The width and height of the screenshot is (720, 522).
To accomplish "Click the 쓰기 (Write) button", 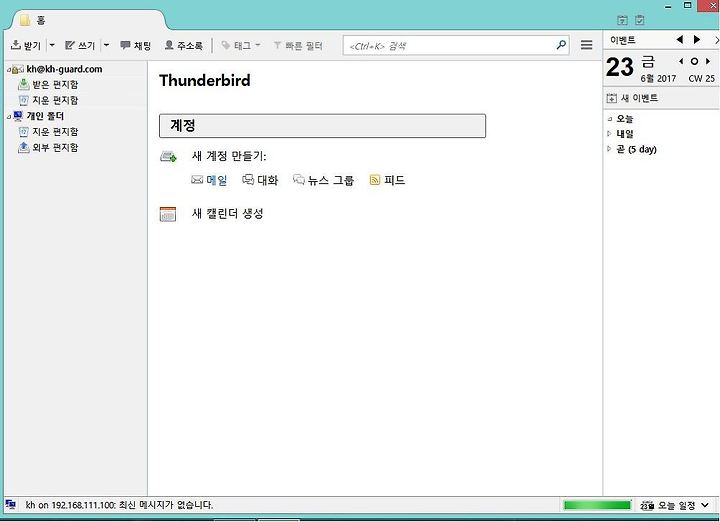I will 80,45.
